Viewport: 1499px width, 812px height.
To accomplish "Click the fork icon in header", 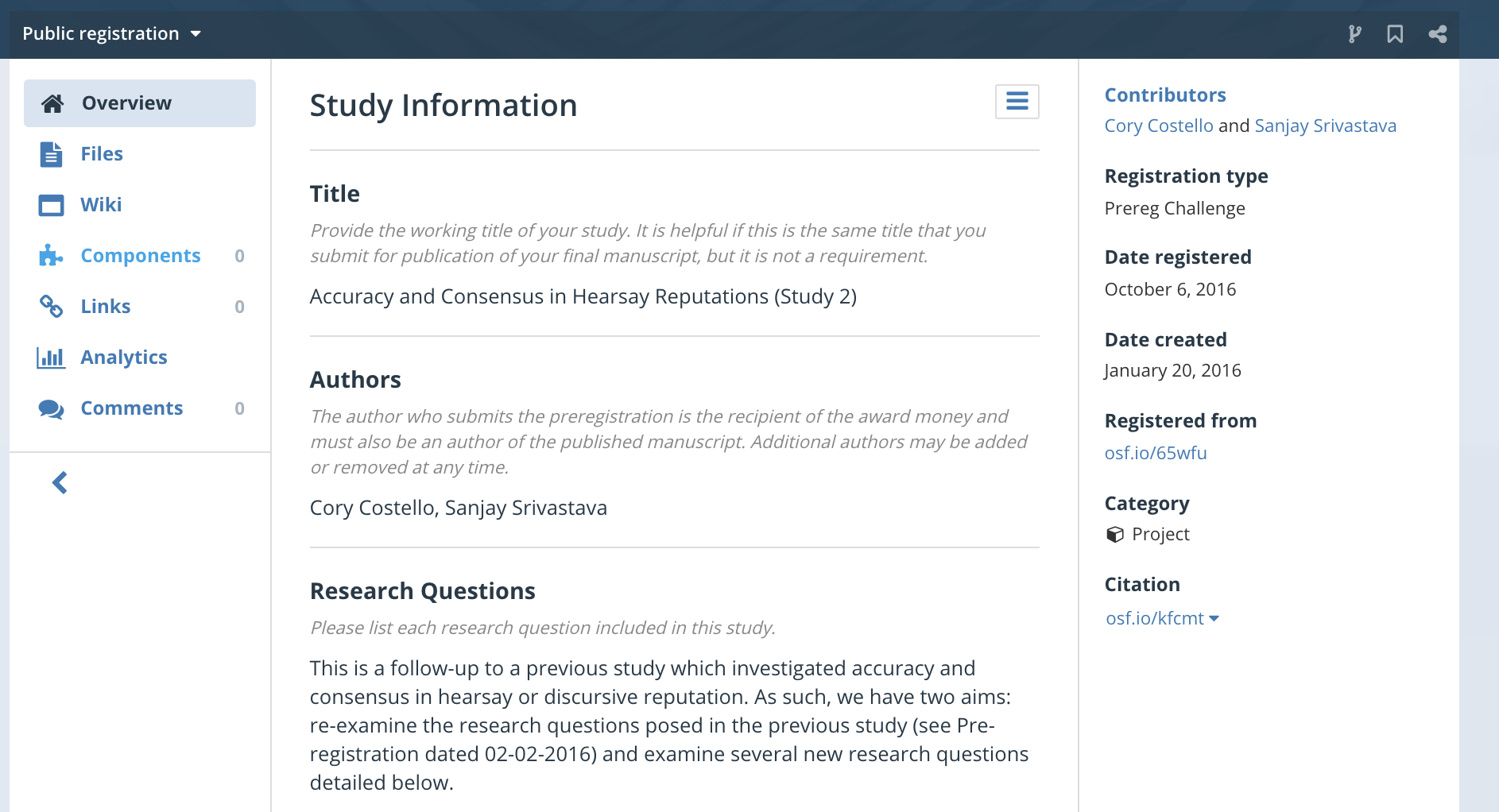I will click(x=1355, y=34).
